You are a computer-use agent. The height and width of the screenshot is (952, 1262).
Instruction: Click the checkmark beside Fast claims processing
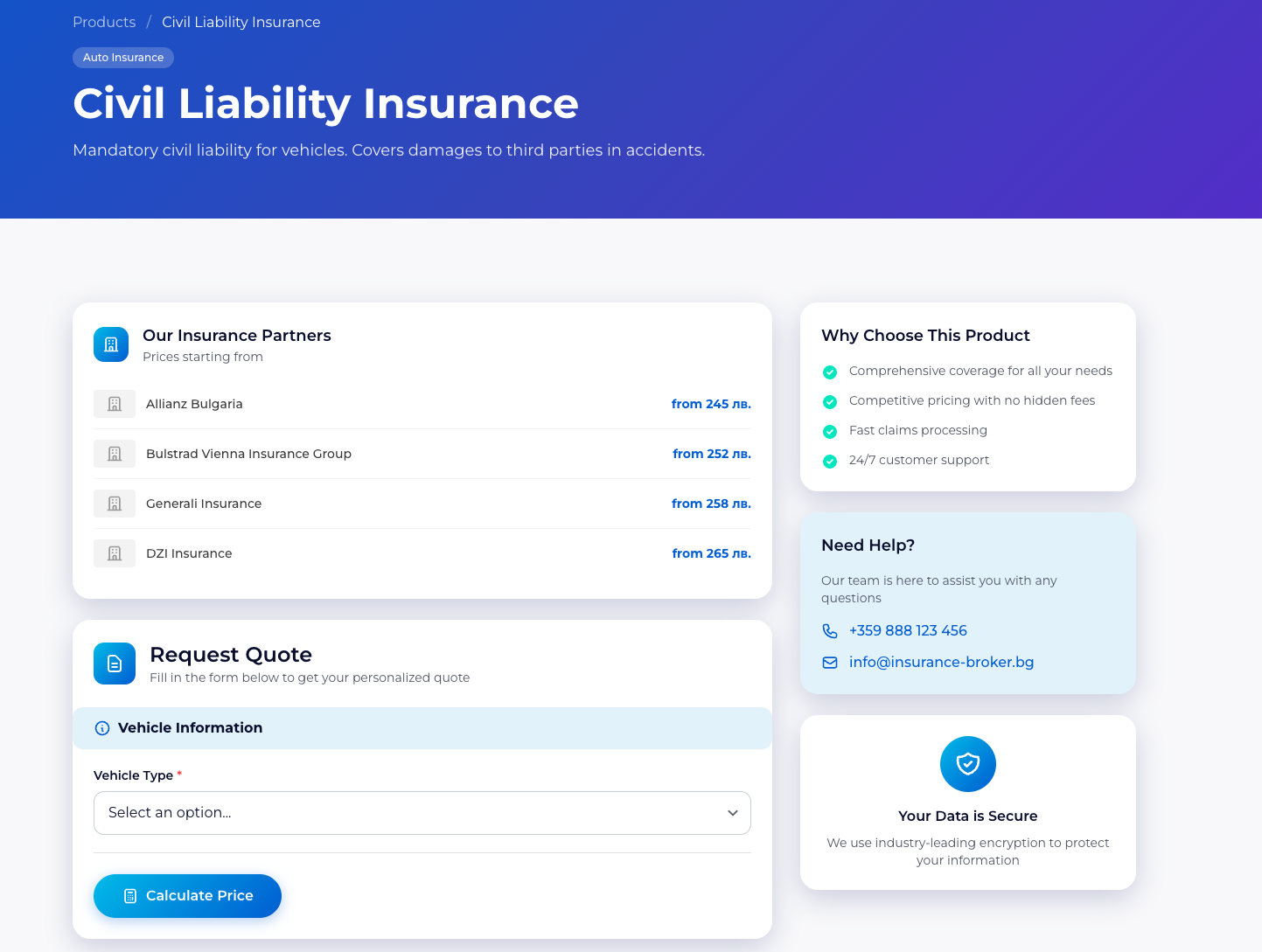click(x=830, y=431)
